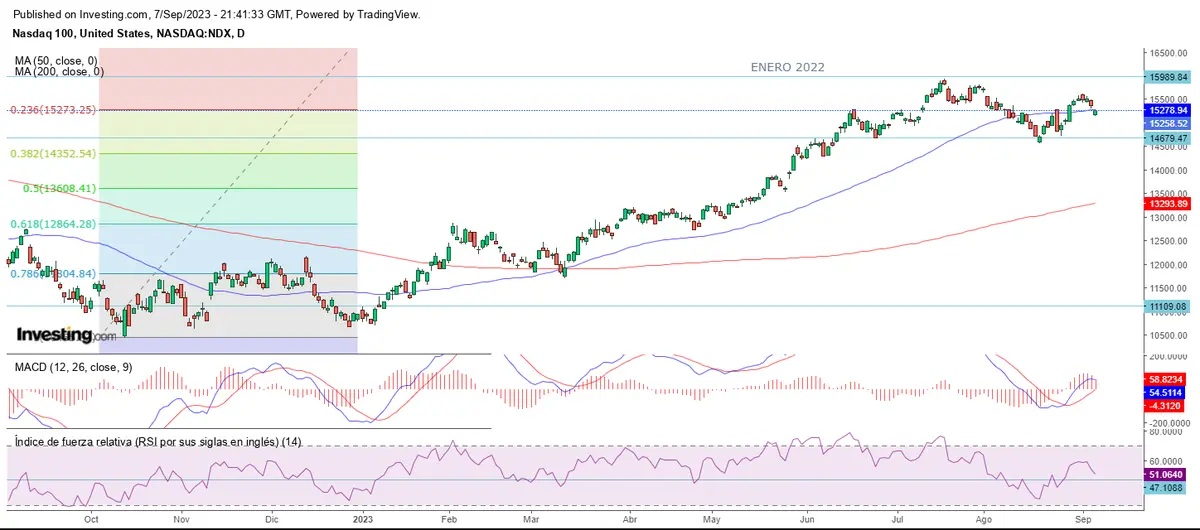Screen dimensions: 1200x530
Task: Click the 15989.84 horizontal line price tag
Action: 1168,77
